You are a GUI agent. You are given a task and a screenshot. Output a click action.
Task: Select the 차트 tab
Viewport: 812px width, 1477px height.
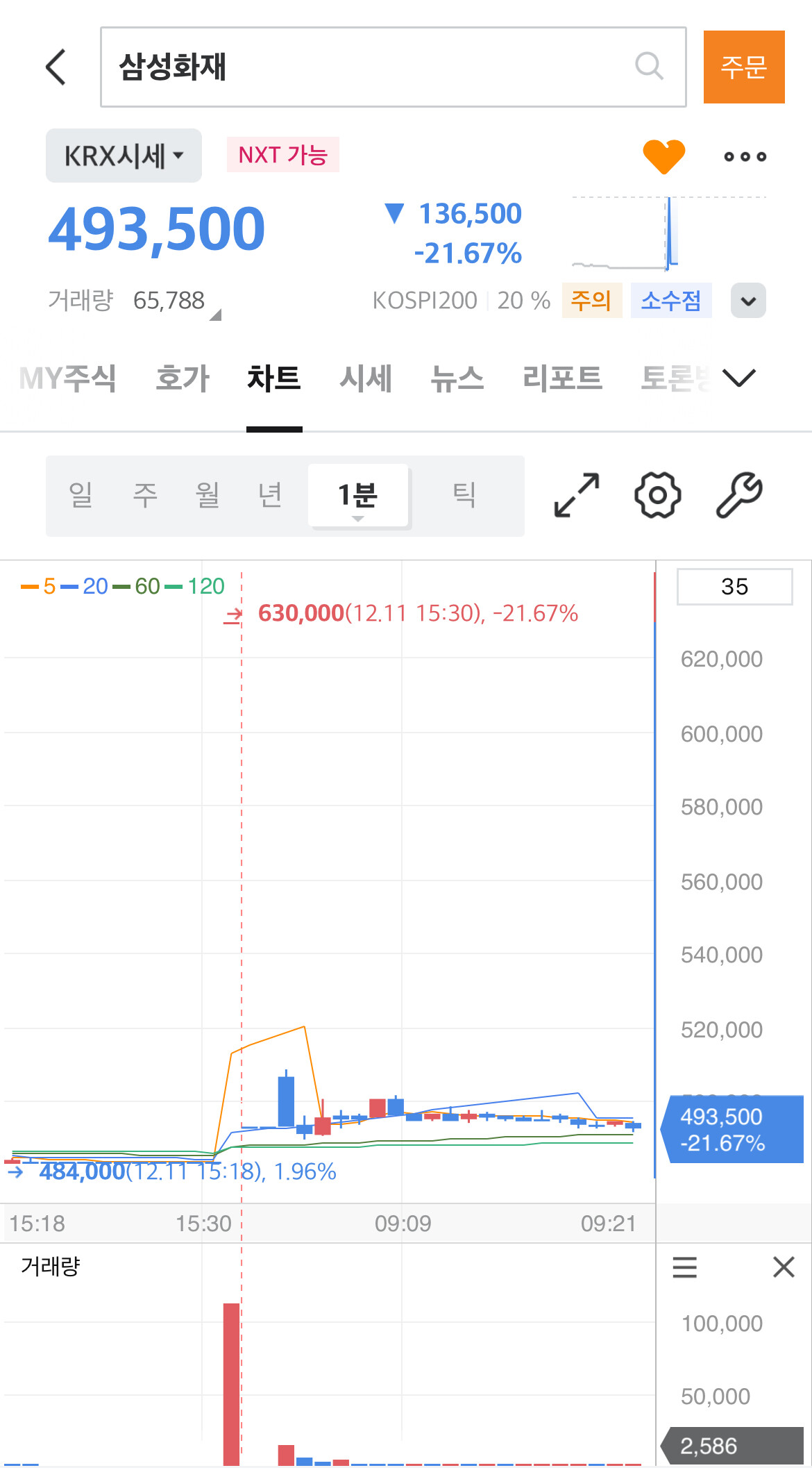coord(274,378)
